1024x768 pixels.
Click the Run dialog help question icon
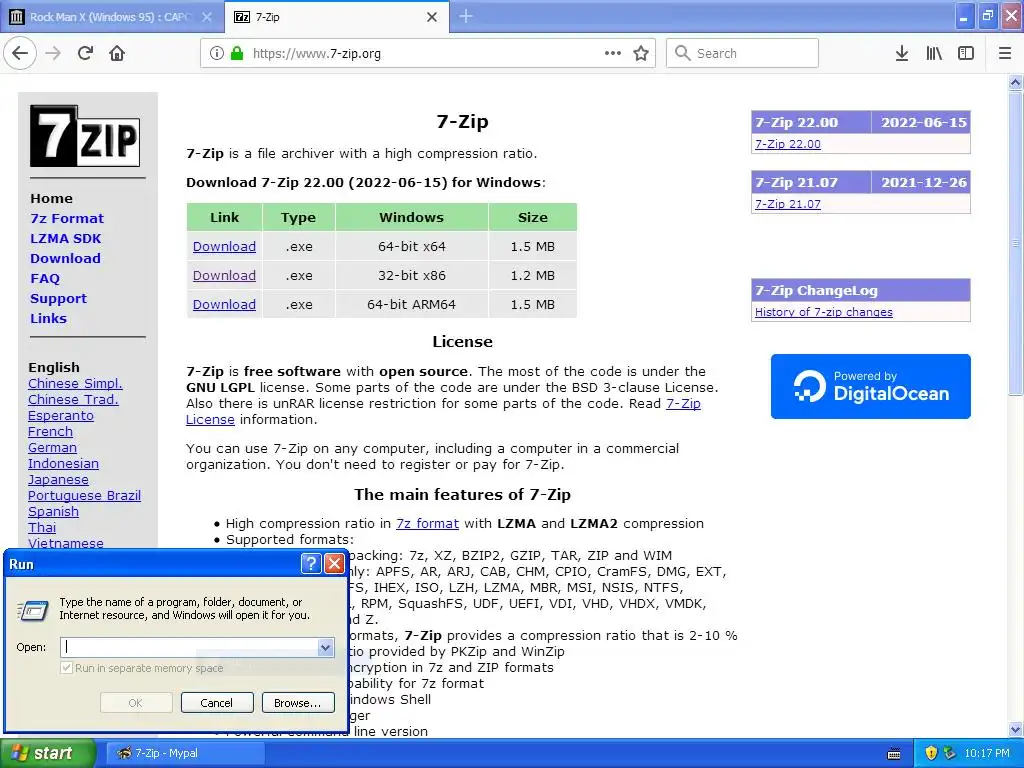coord(311,563)
